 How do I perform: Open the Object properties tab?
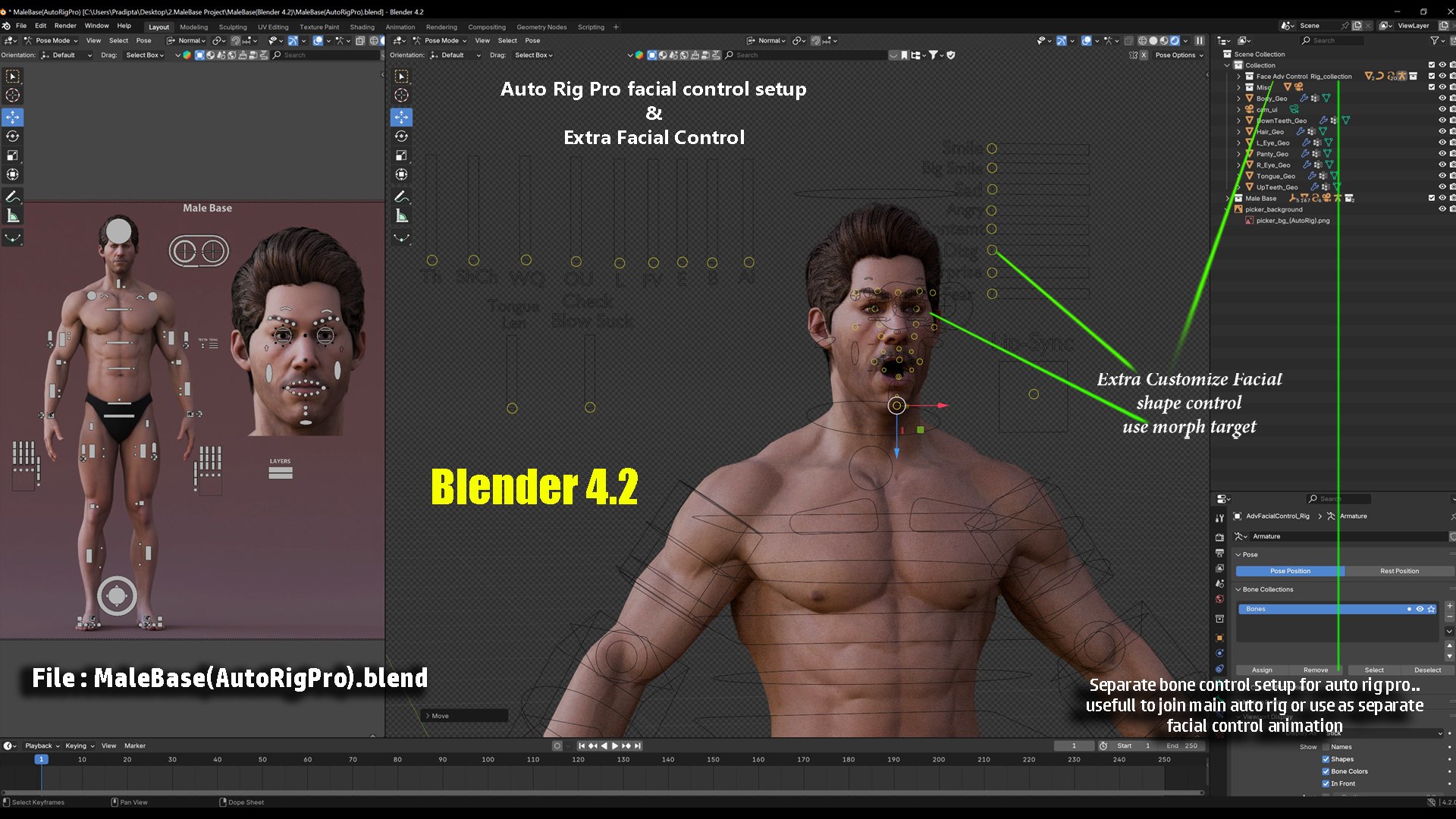pos(1219,638)
